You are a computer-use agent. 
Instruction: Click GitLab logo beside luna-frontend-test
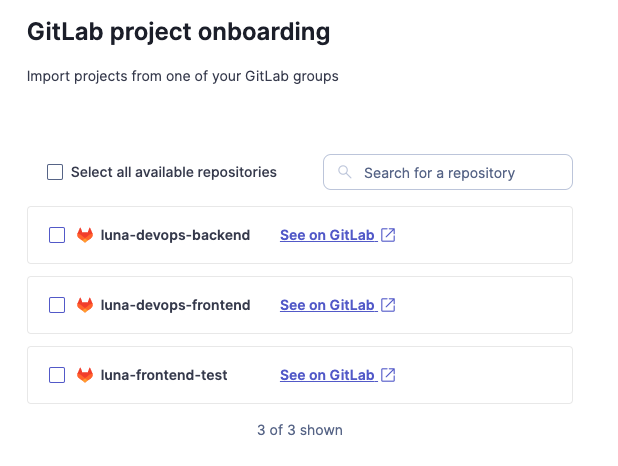85,375
